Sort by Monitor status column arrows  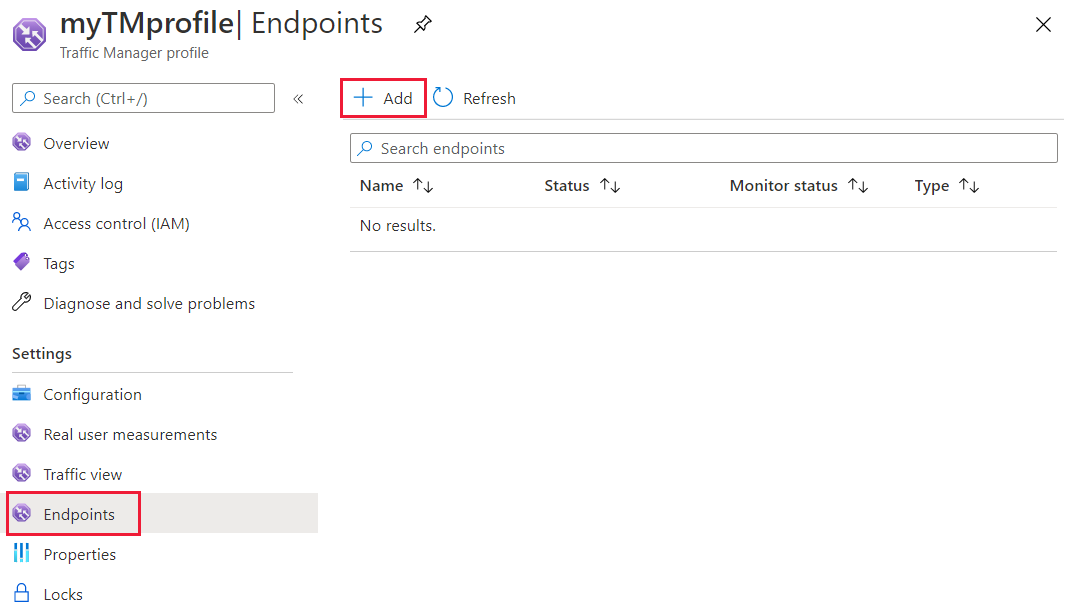pos(858,186)
